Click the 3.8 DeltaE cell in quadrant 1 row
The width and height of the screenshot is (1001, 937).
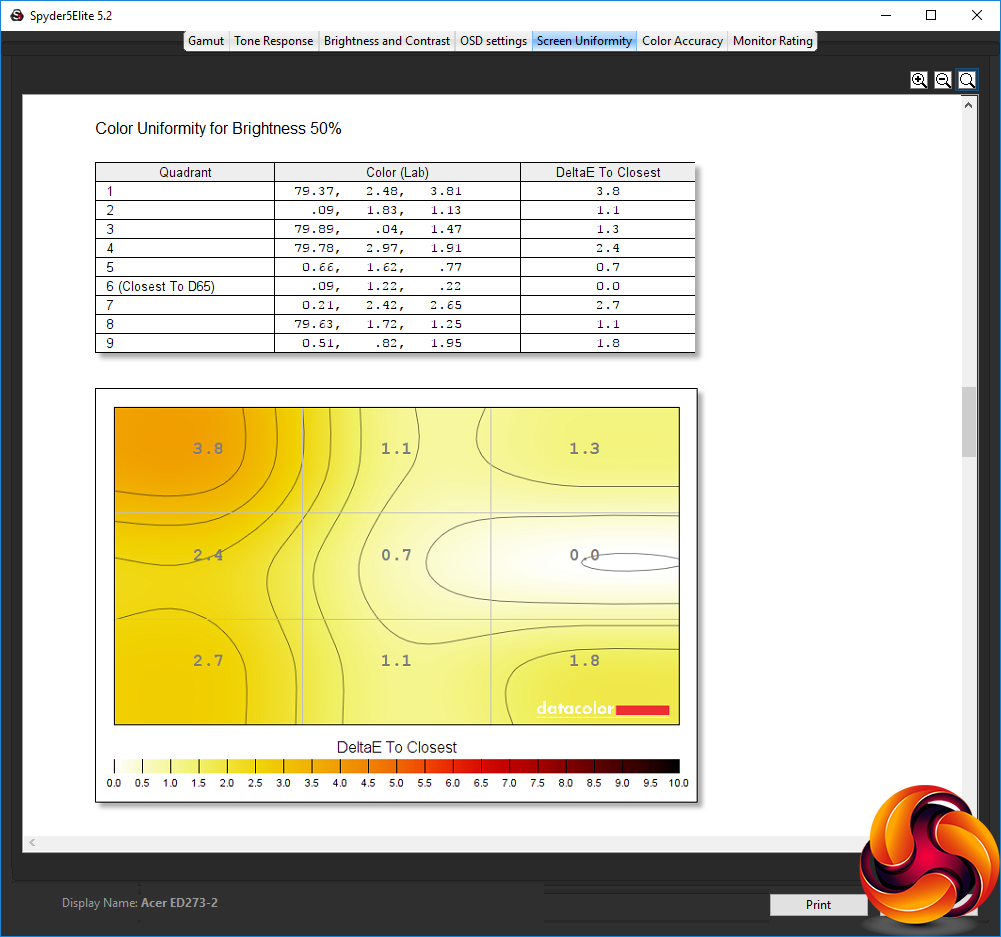(x=608, y=191)
